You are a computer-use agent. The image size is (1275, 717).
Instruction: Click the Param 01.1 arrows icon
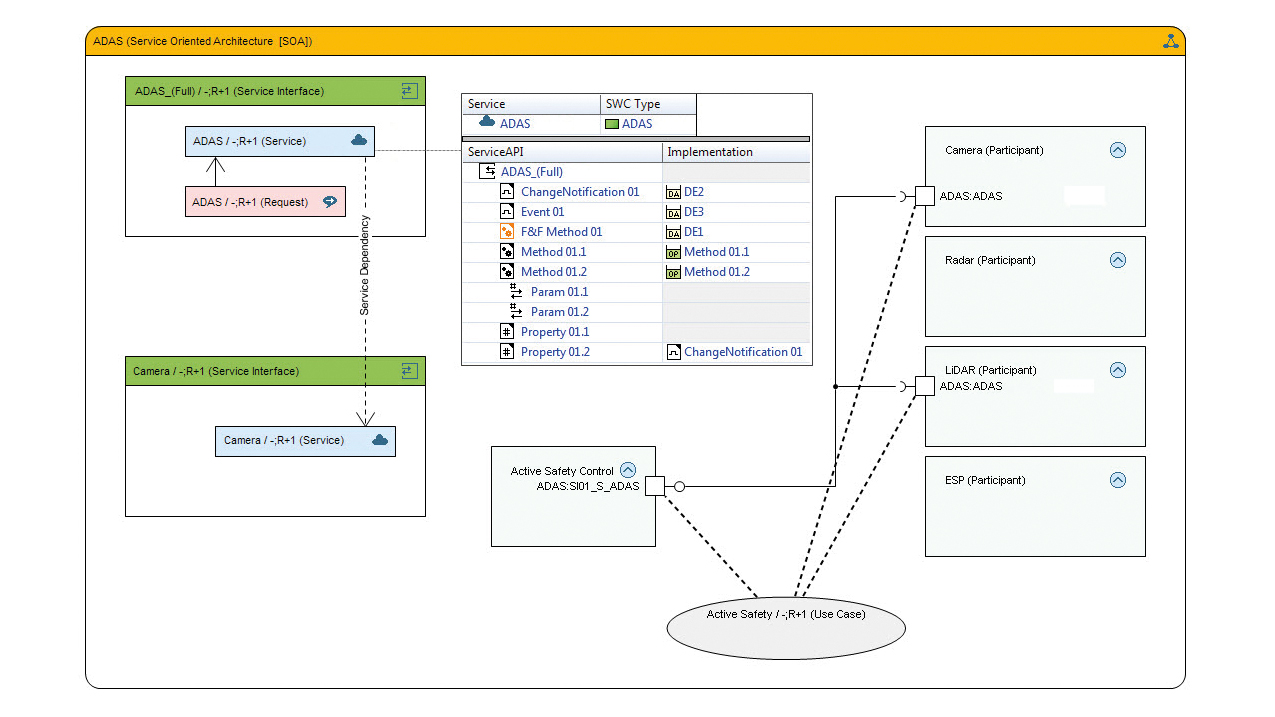[x=516, y=292]
